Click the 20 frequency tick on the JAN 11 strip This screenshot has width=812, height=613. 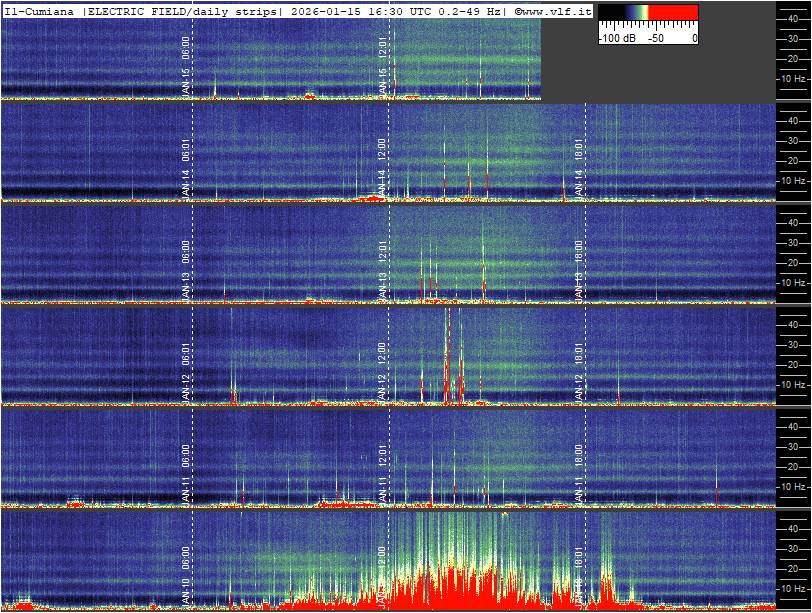point(792,467)
